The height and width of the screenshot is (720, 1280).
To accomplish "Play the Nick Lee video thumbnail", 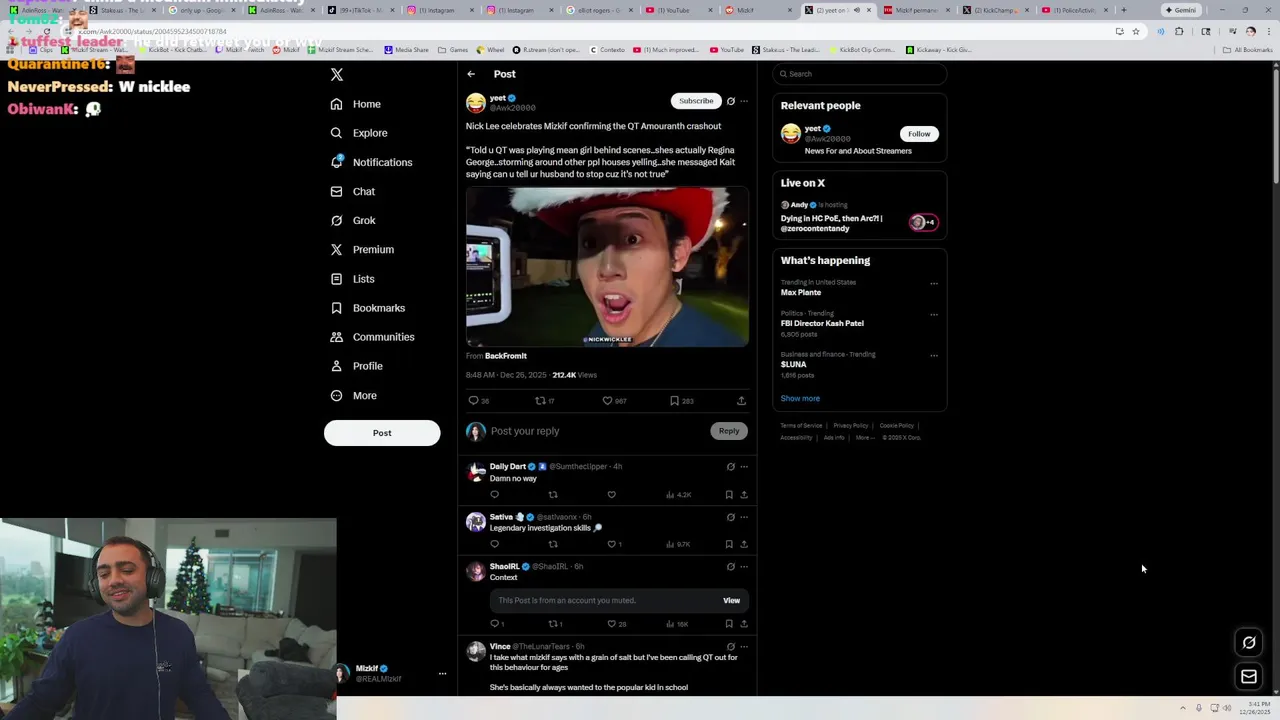I will [607, 267].
